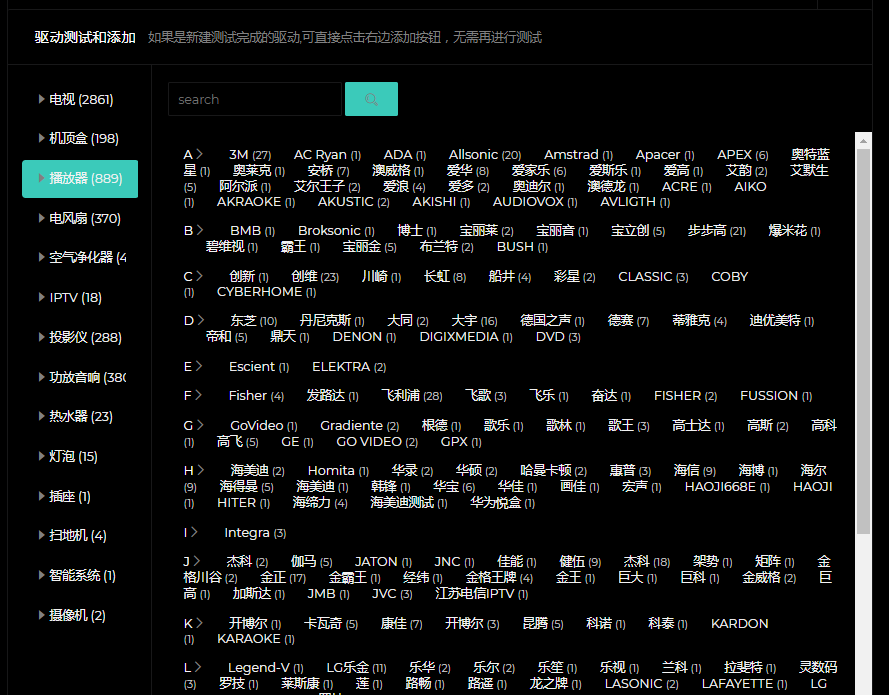This screenshot has width=889, height=695.
Task: Open brand AC Ryan (1)
Action: (327, 155)
